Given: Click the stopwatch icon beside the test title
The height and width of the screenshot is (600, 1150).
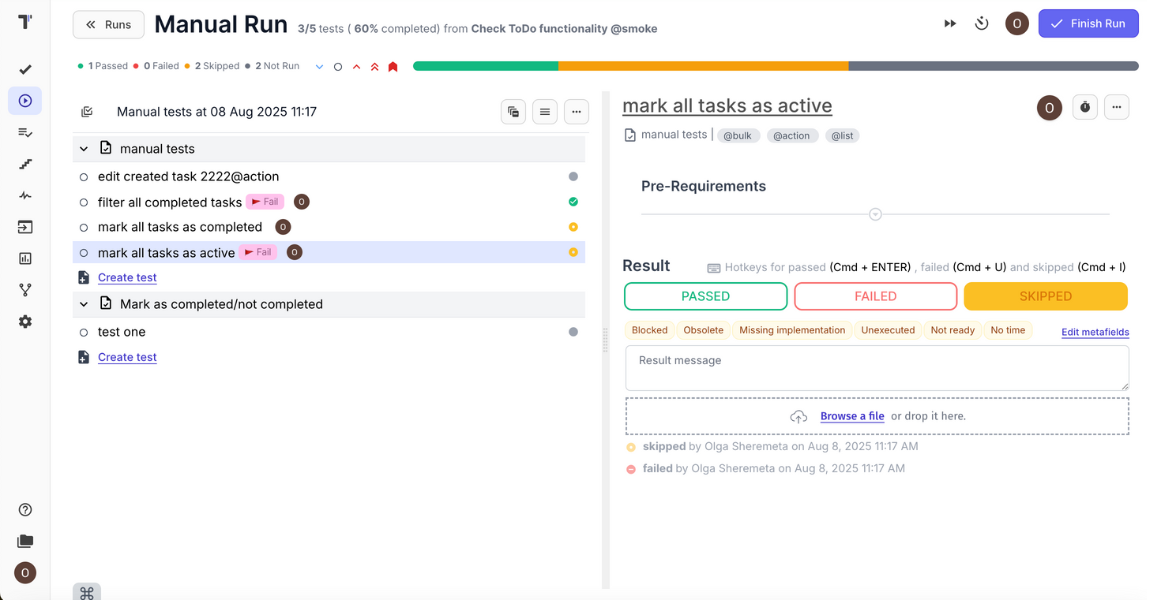Looking at the screenshot, I should coord(1085,107).
